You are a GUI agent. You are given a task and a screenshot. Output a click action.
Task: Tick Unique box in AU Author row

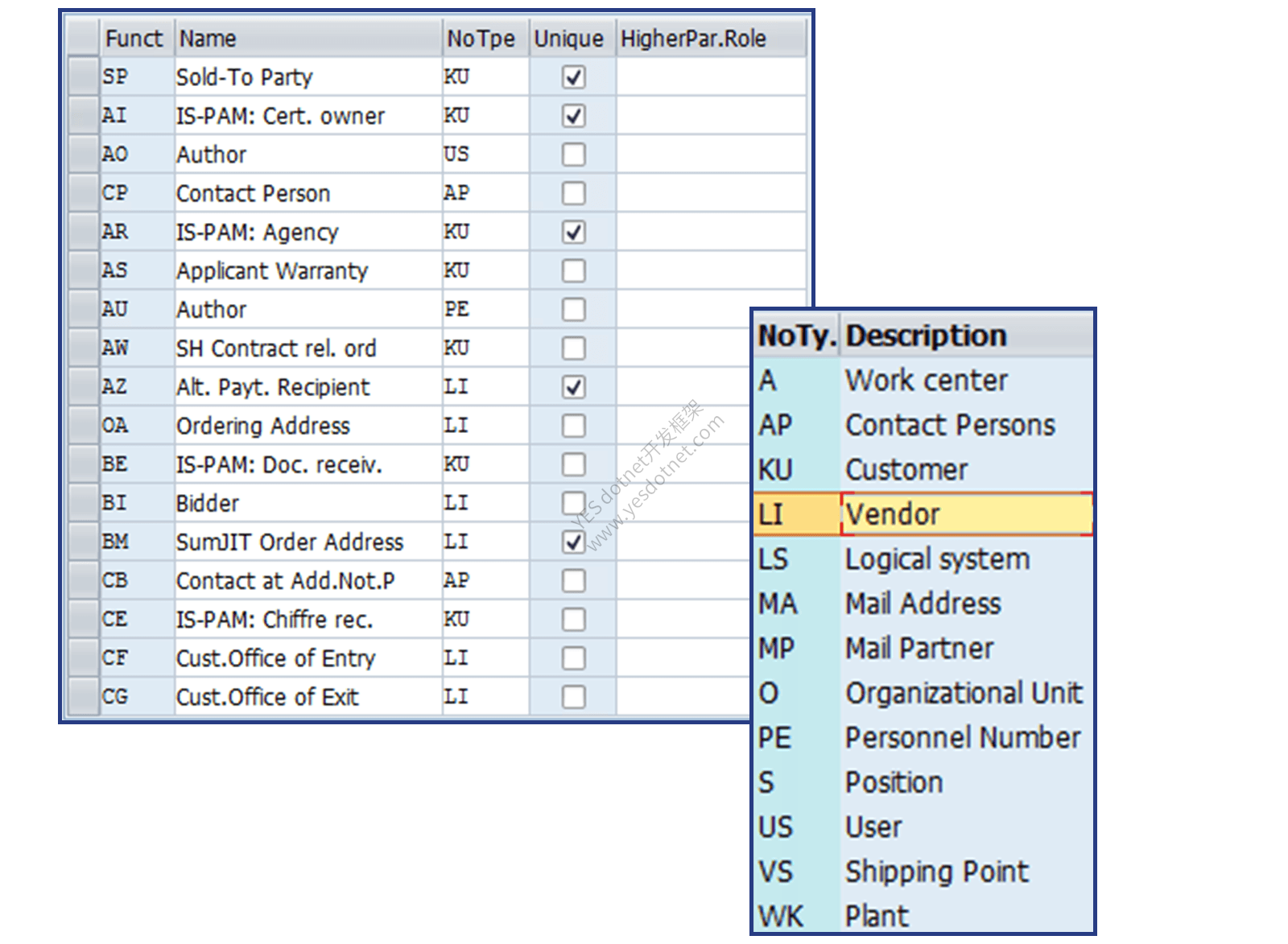[x=573, y=309]
